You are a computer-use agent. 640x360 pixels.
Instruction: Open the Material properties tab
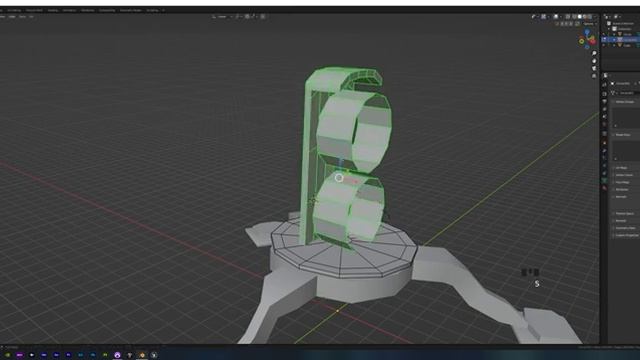pyautogui.click(x=604, y=188)
